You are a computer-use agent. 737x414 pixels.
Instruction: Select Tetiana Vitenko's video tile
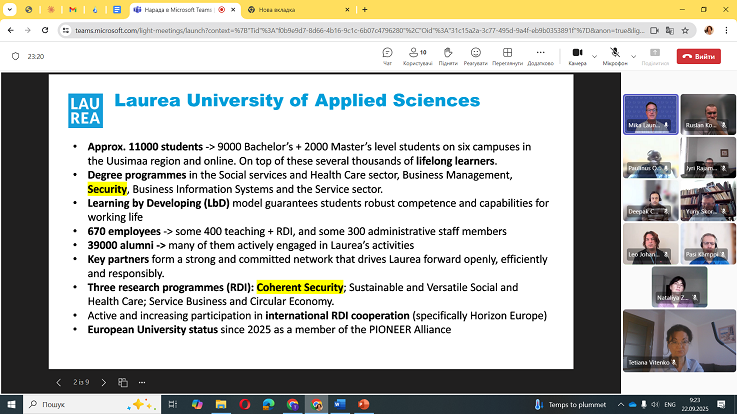pos(678,341)
